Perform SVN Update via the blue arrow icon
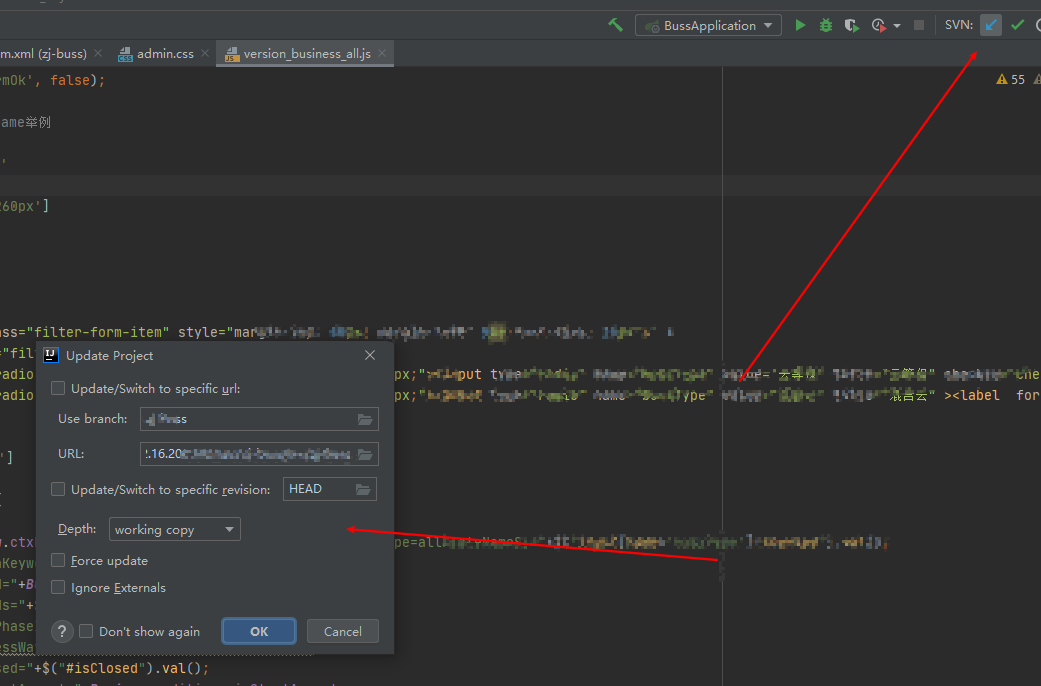Screen dimensions: 1041x686 (990, 24)
